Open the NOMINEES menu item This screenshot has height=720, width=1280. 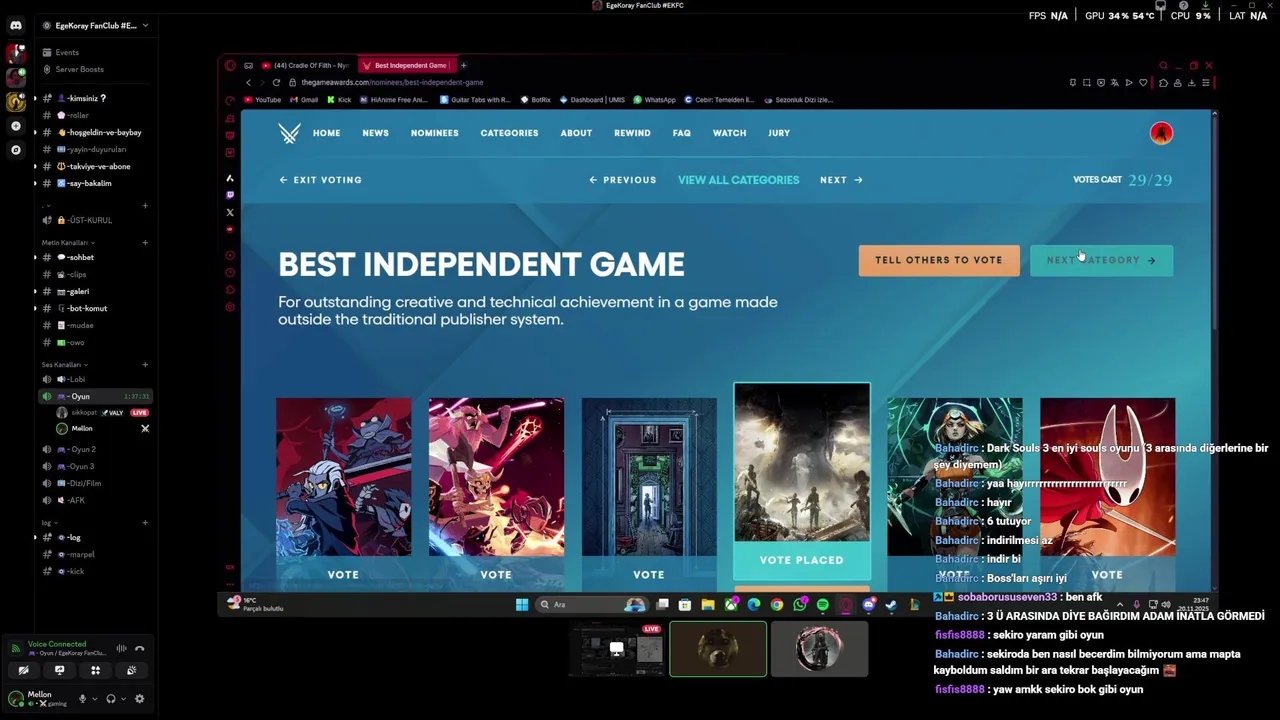(434, 133)
